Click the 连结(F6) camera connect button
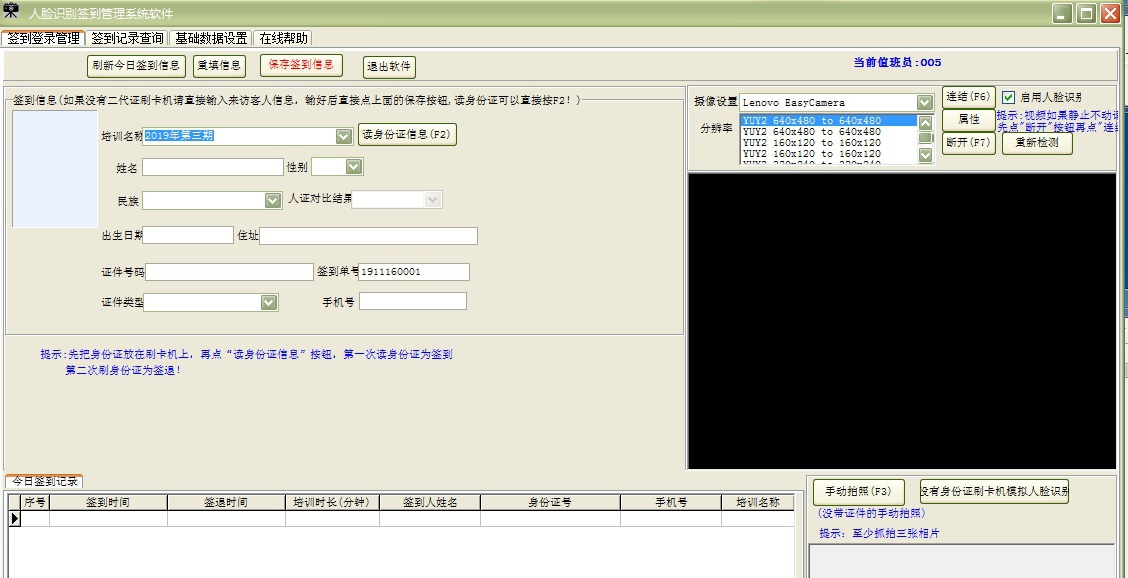This screenshot has height=578, width=1128. [x=967, y=97]
